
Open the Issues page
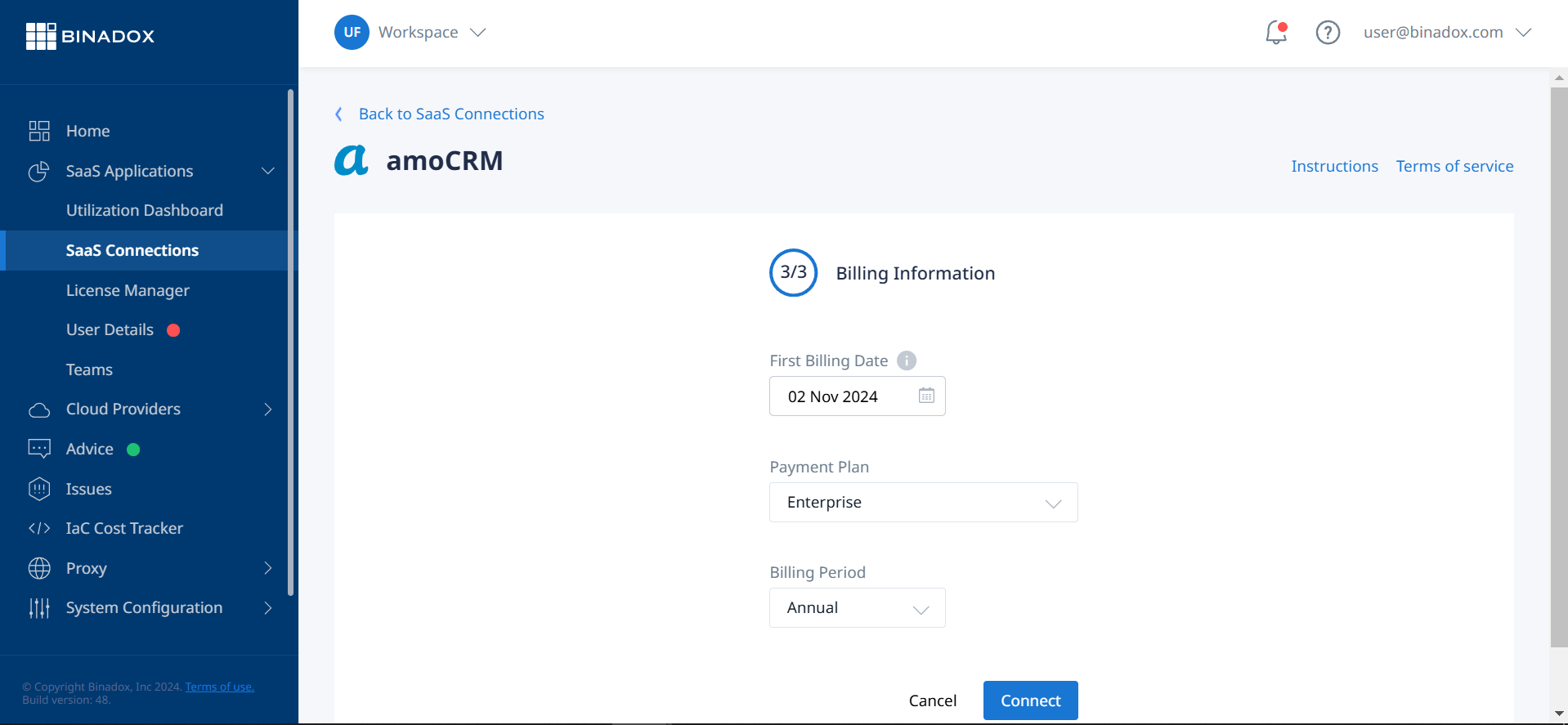[88, 489]
